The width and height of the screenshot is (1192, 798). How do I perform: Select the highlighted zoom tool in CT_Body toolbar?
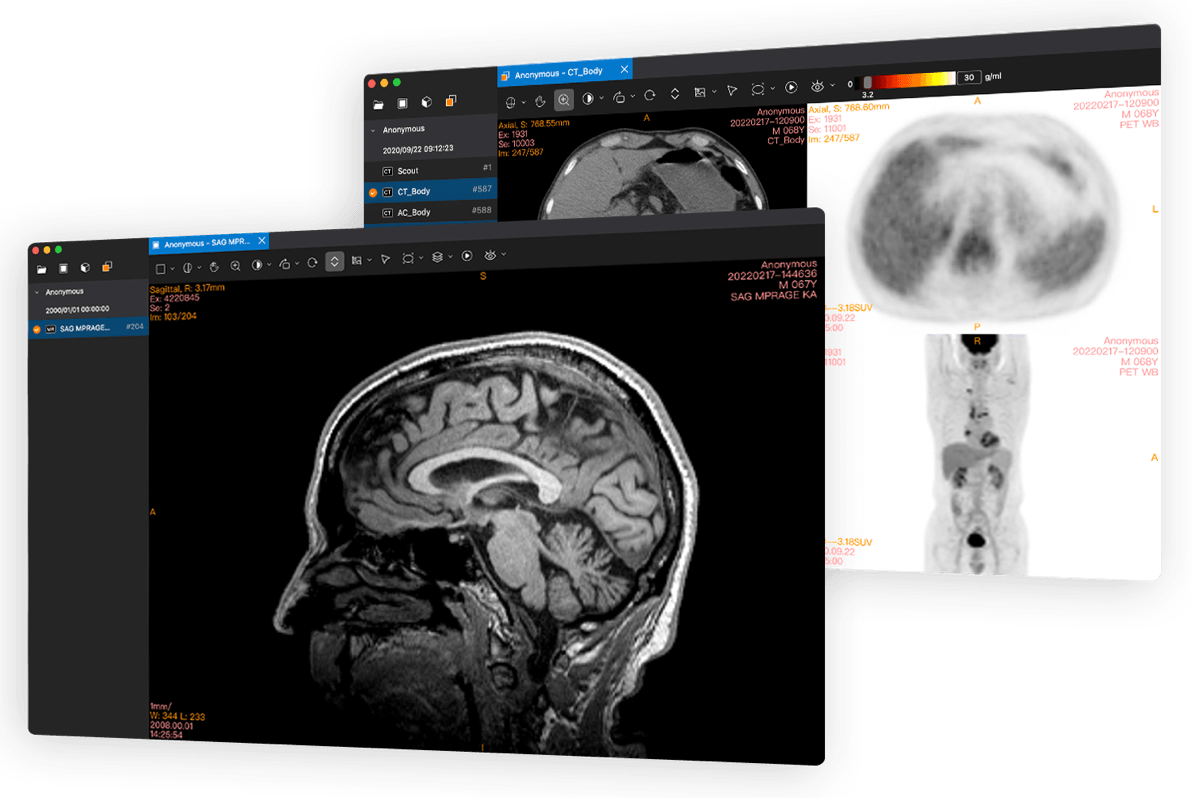pyautogui.click(x=563, y=100)
